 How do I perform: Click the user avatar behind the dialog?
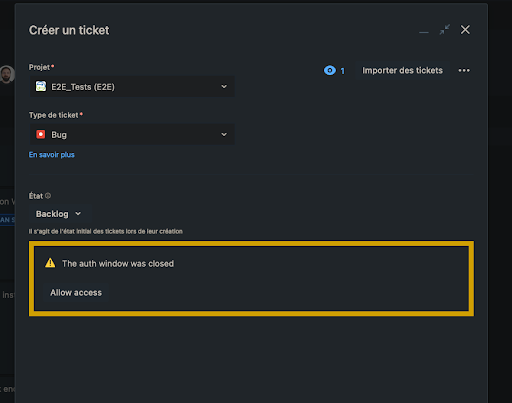[7, 74]
